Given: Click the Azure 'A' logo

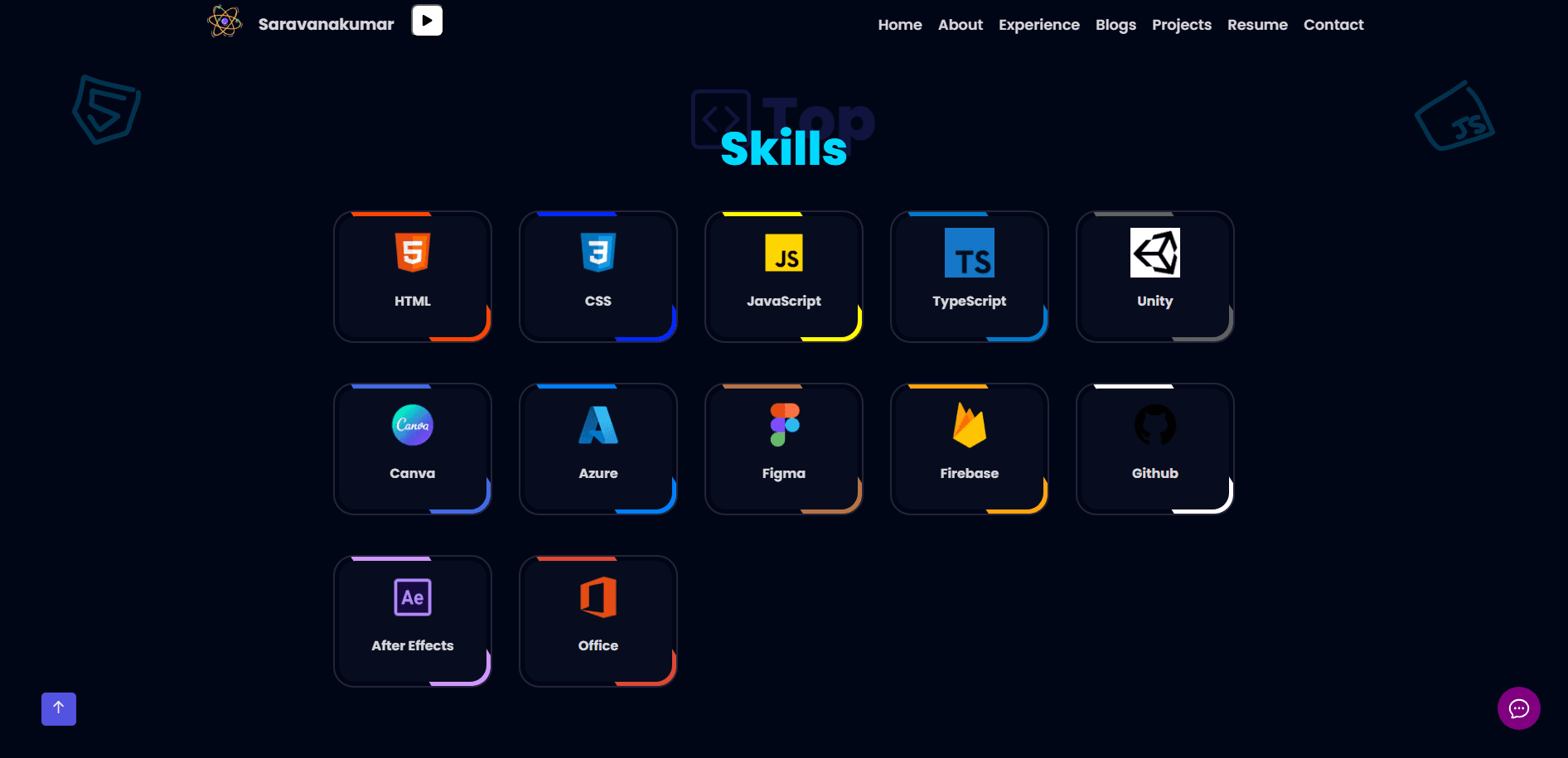Looking at the screenshot, I should coord(598,425).
